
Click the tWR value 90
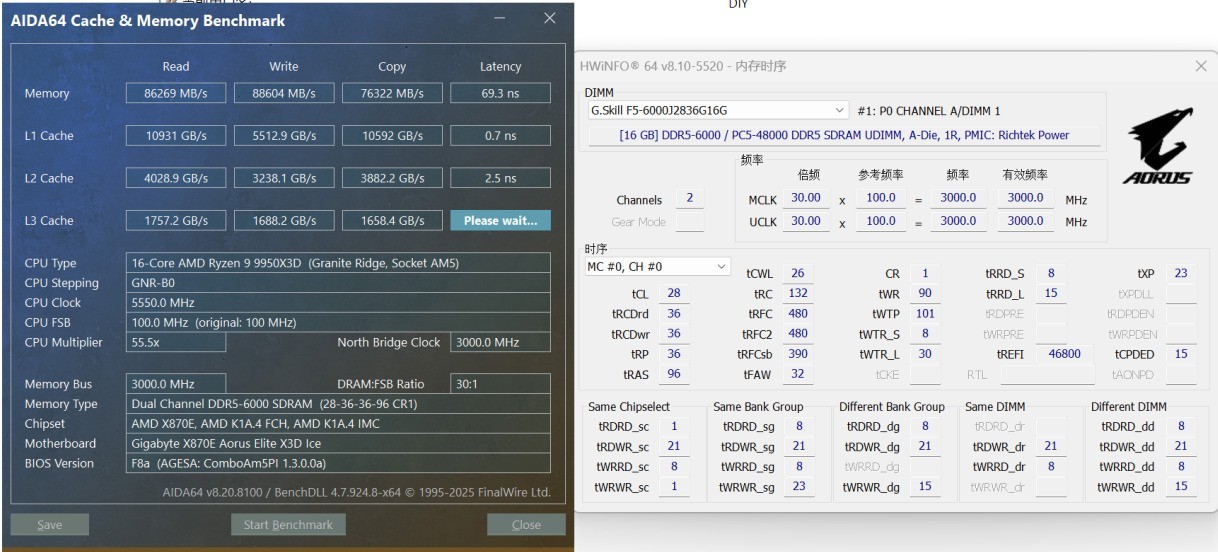pyautogui.click(x=925, y=293)
